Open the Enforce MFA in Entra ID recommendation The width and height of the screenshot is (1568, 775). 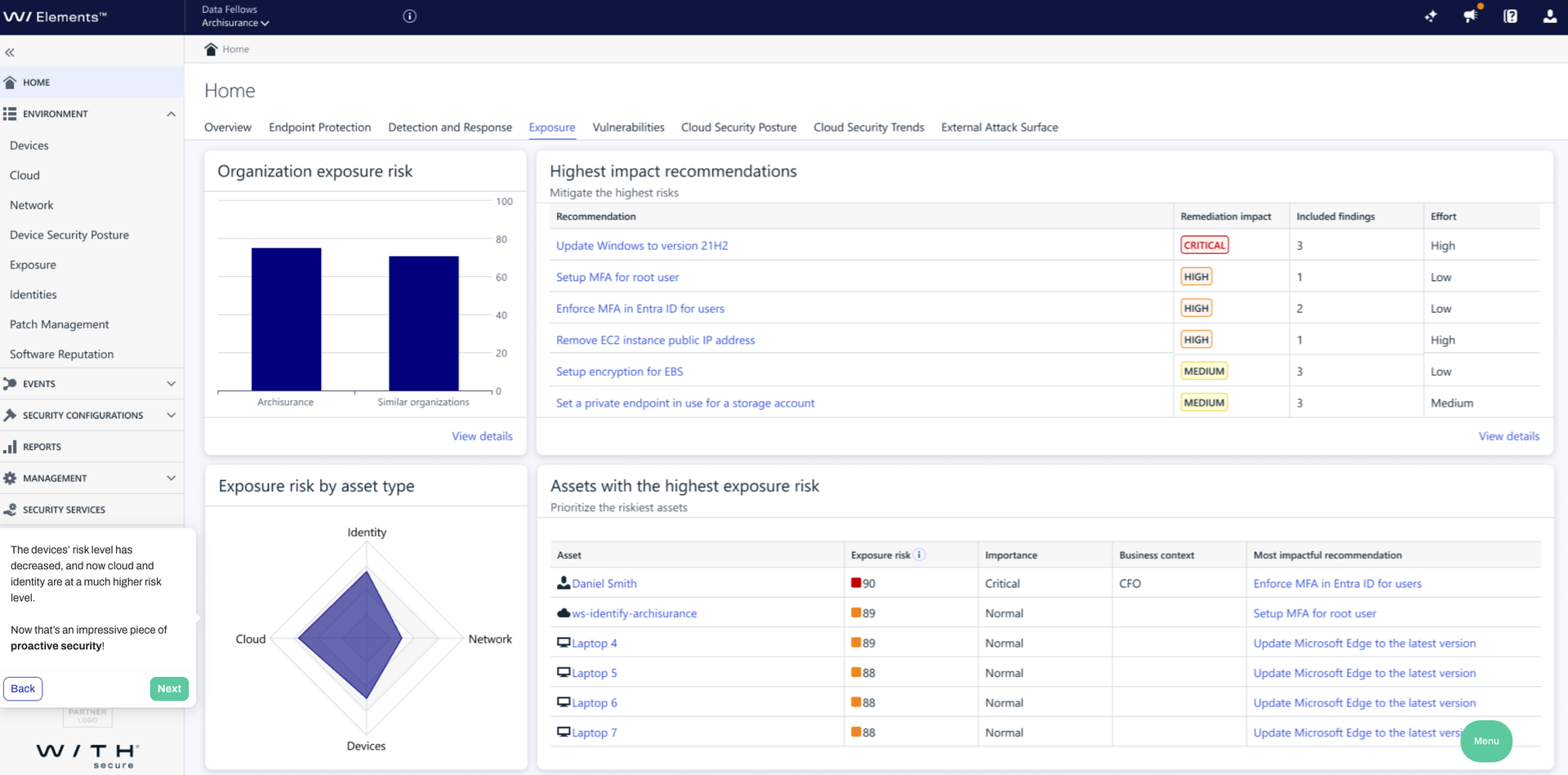[639, 309]
